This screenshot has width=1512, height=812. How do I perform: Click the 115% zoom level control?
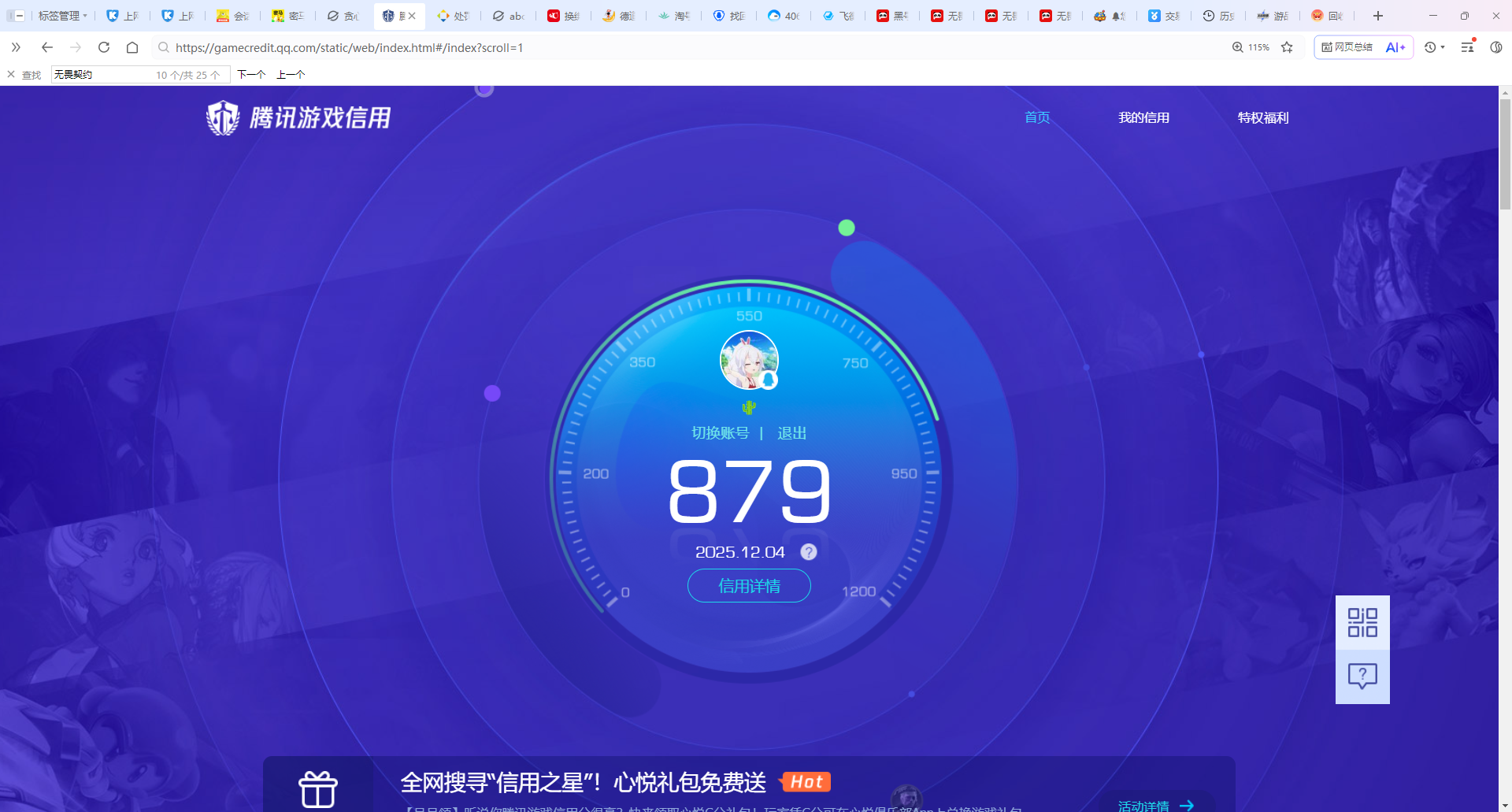coord(1252,47)
